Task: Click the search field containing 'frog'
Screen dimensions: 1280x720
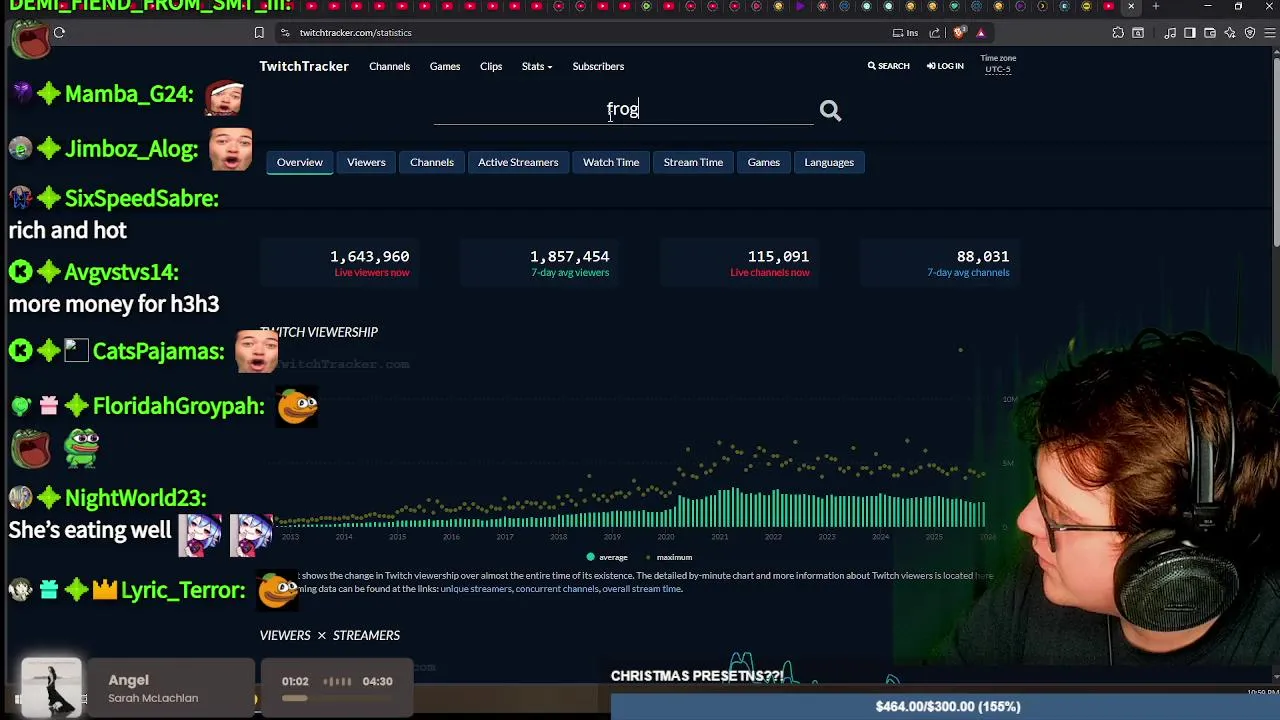Action: click(623, 109)
